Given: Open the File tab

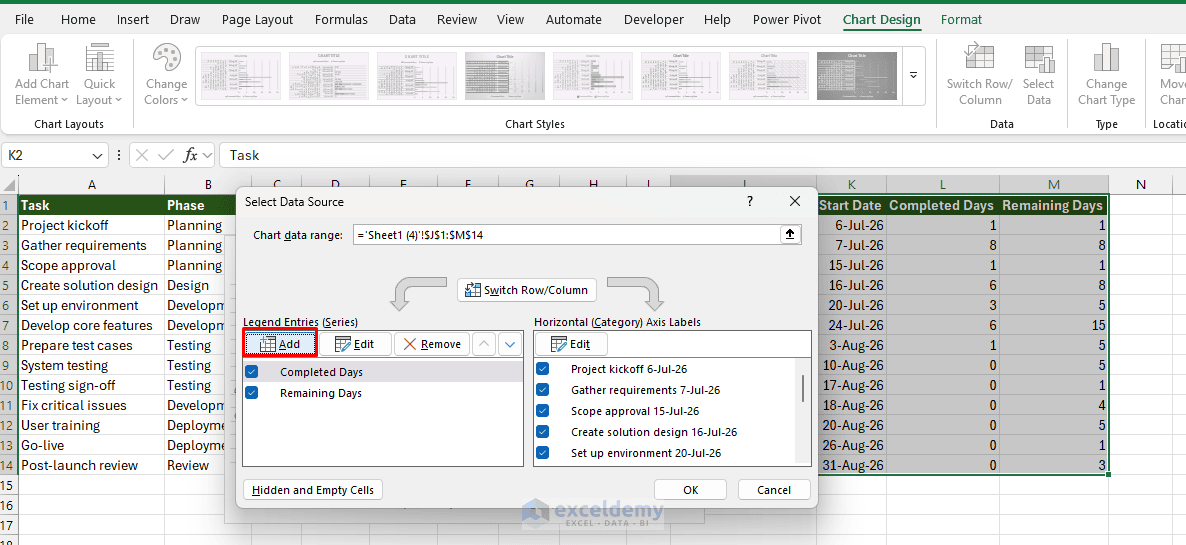Looking at the screenshot, I should click(24, 20).
